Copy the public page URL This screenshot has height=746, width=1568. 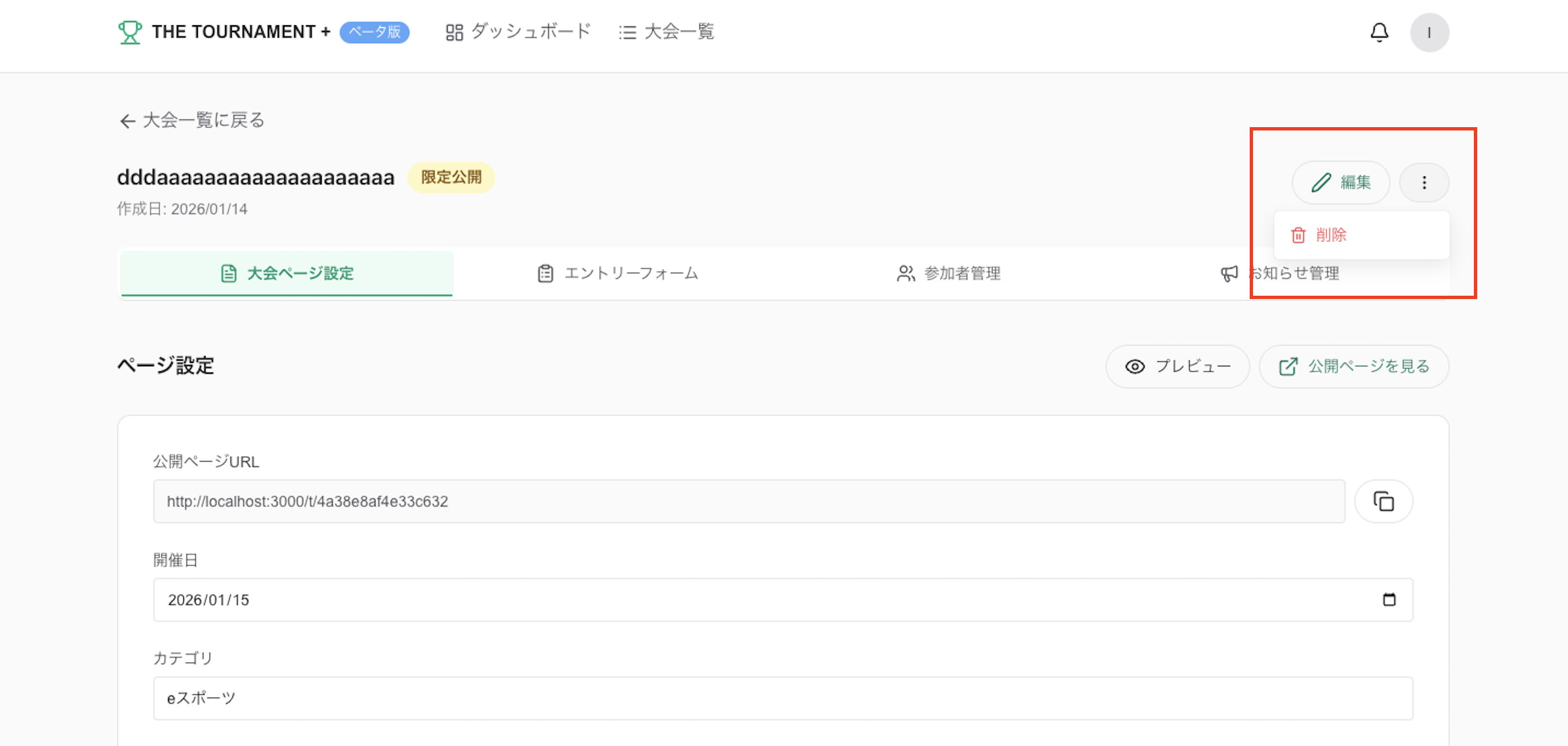coord(1383,501)
